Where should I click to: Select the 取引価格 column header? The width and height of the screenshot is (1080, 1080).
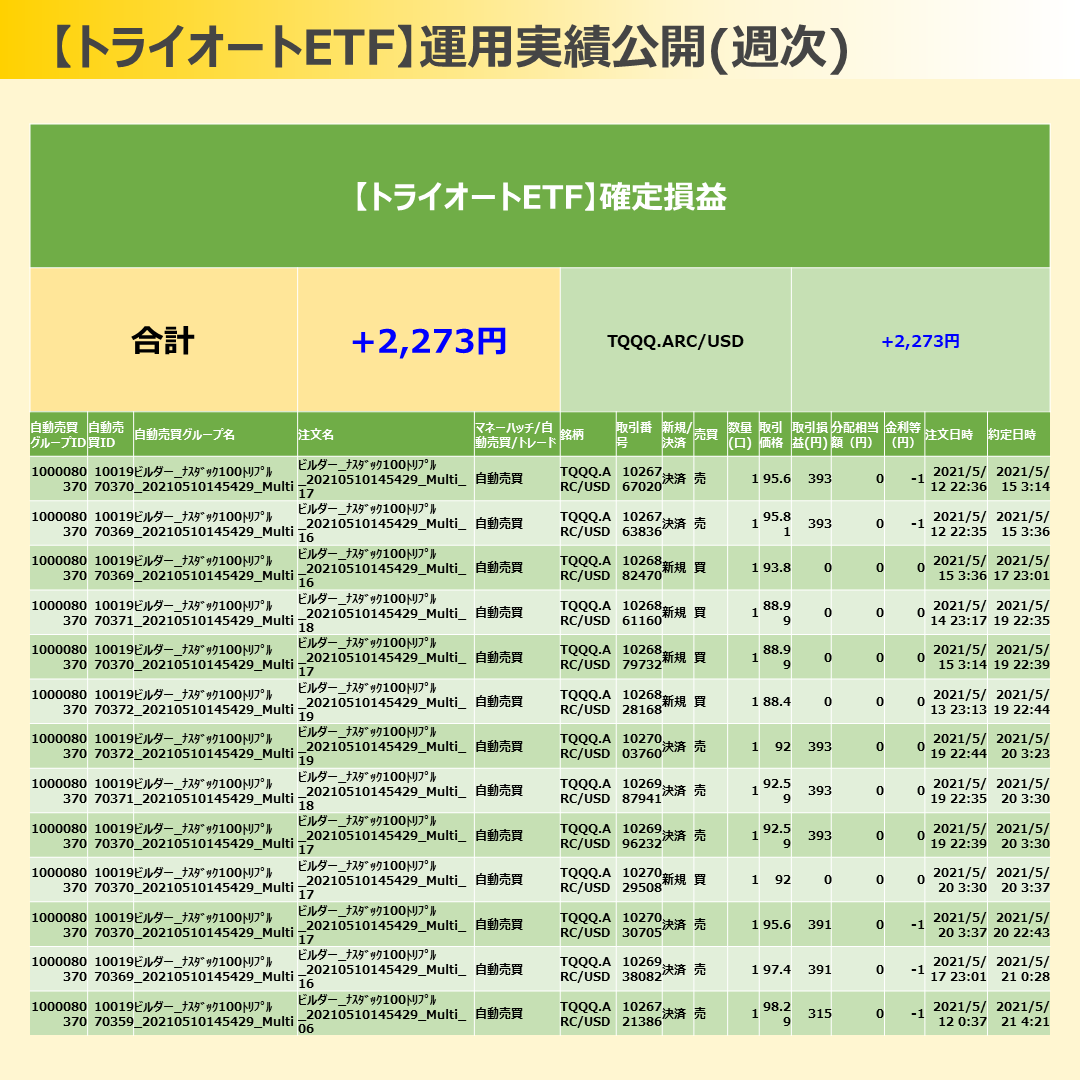click(x=773, y=435)
